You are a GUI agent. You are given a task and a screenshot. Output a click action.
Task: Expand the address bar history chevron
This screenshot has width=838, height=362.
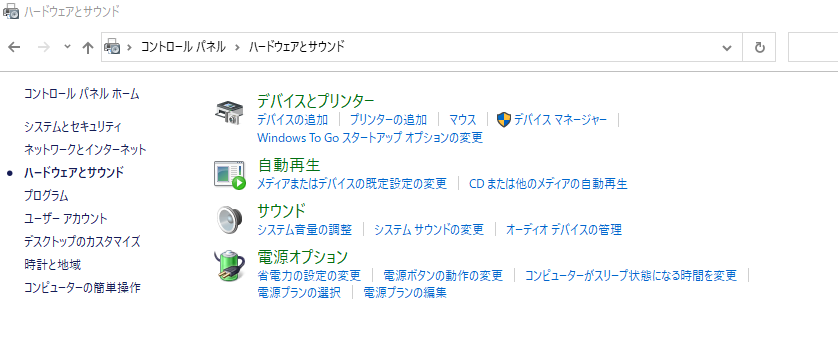[x=727, y=48]
